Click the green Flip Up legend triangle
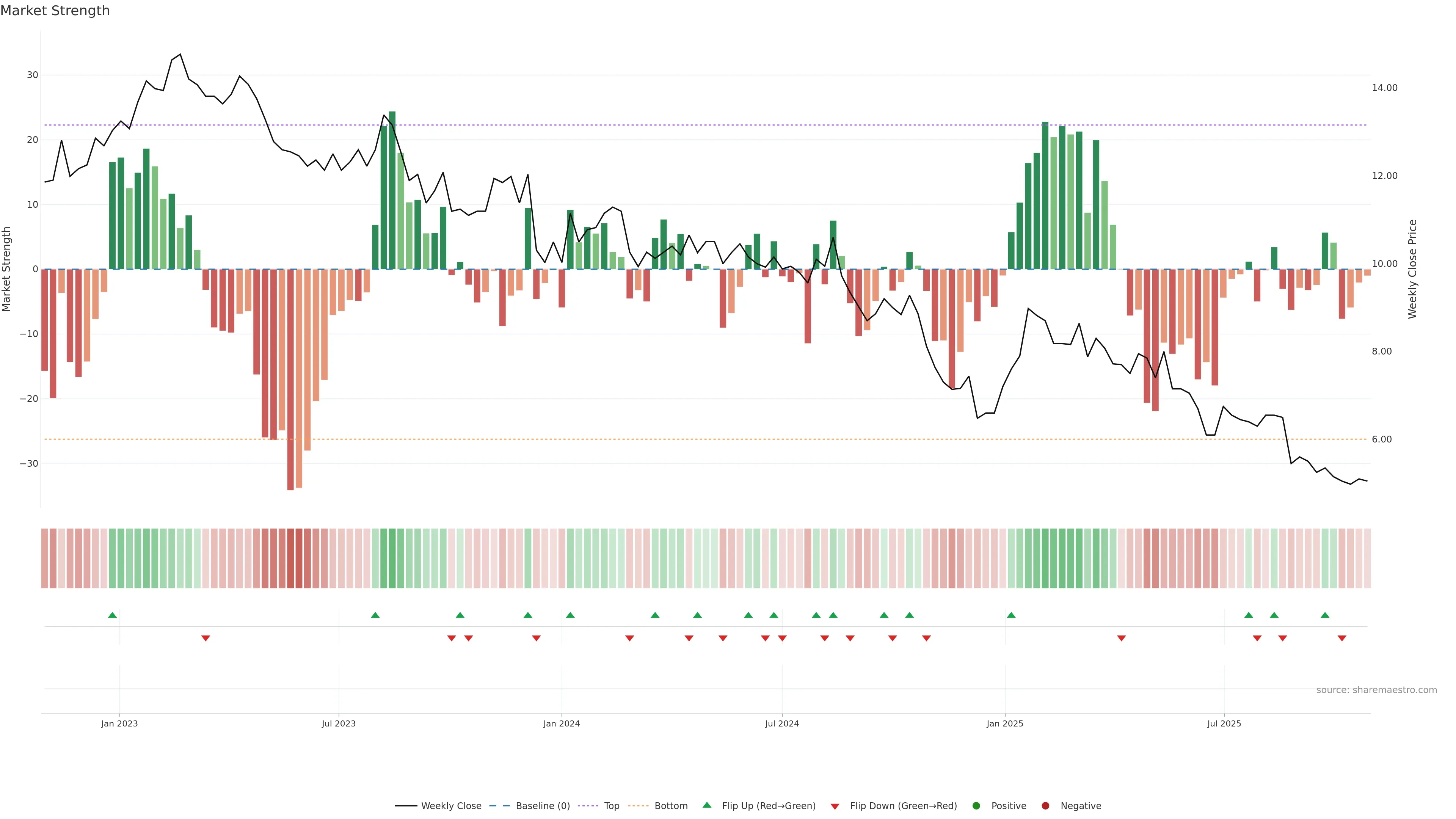 (706, 805)
